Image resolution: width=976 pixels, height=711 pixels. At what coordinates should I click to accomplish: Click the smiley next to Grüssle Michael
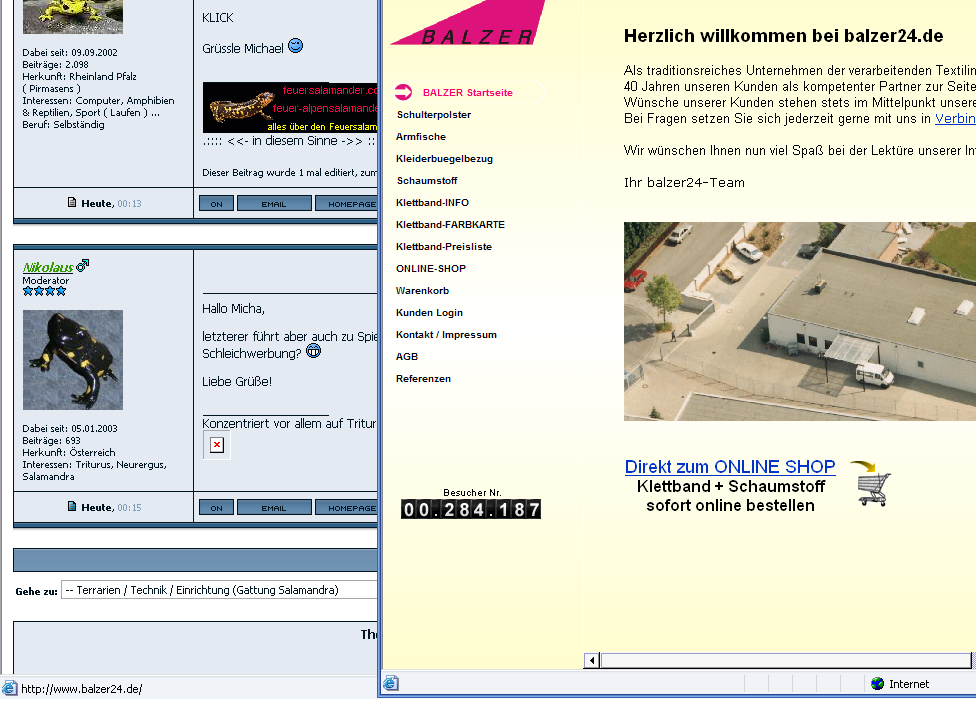coord(295,46)
